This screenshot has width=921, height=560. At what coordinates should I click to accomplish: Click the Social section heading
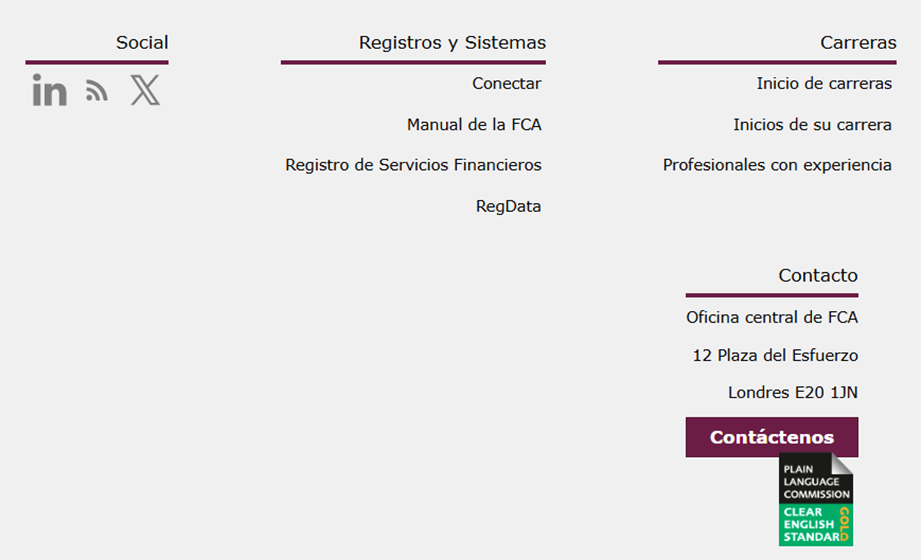pos(142,43)
